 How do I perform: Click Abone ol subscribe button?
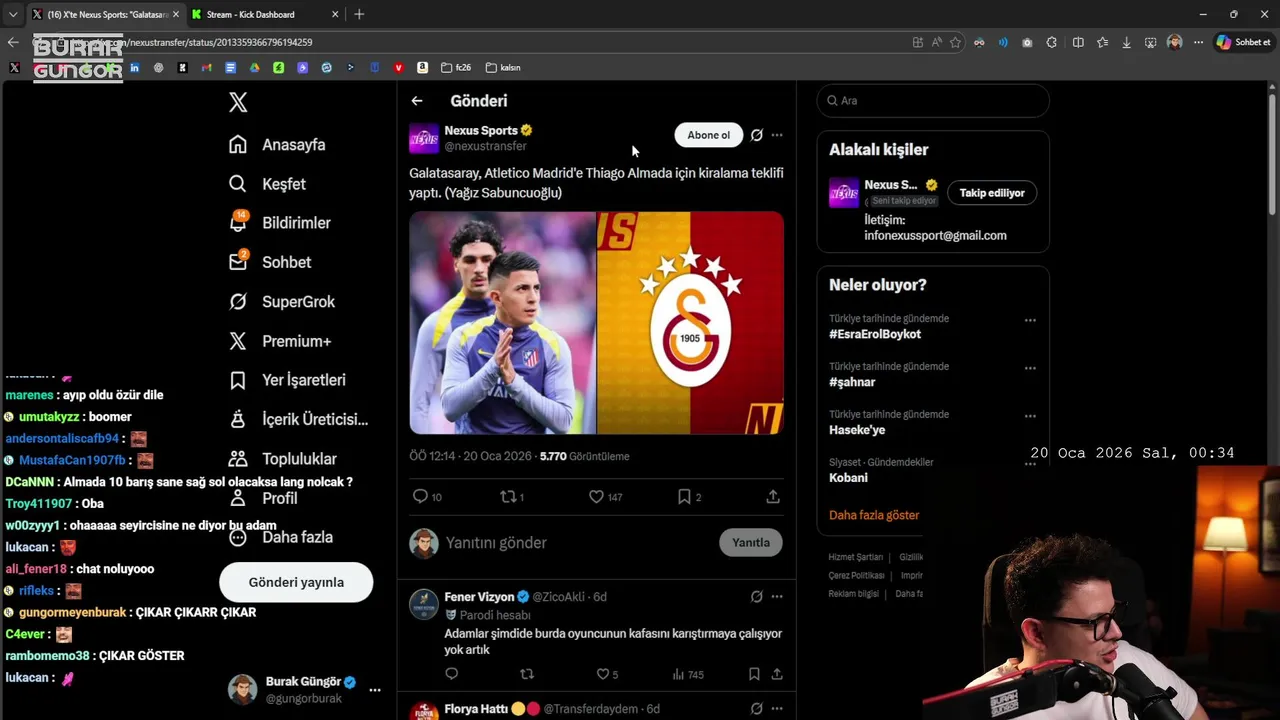(x=708, y=135)
